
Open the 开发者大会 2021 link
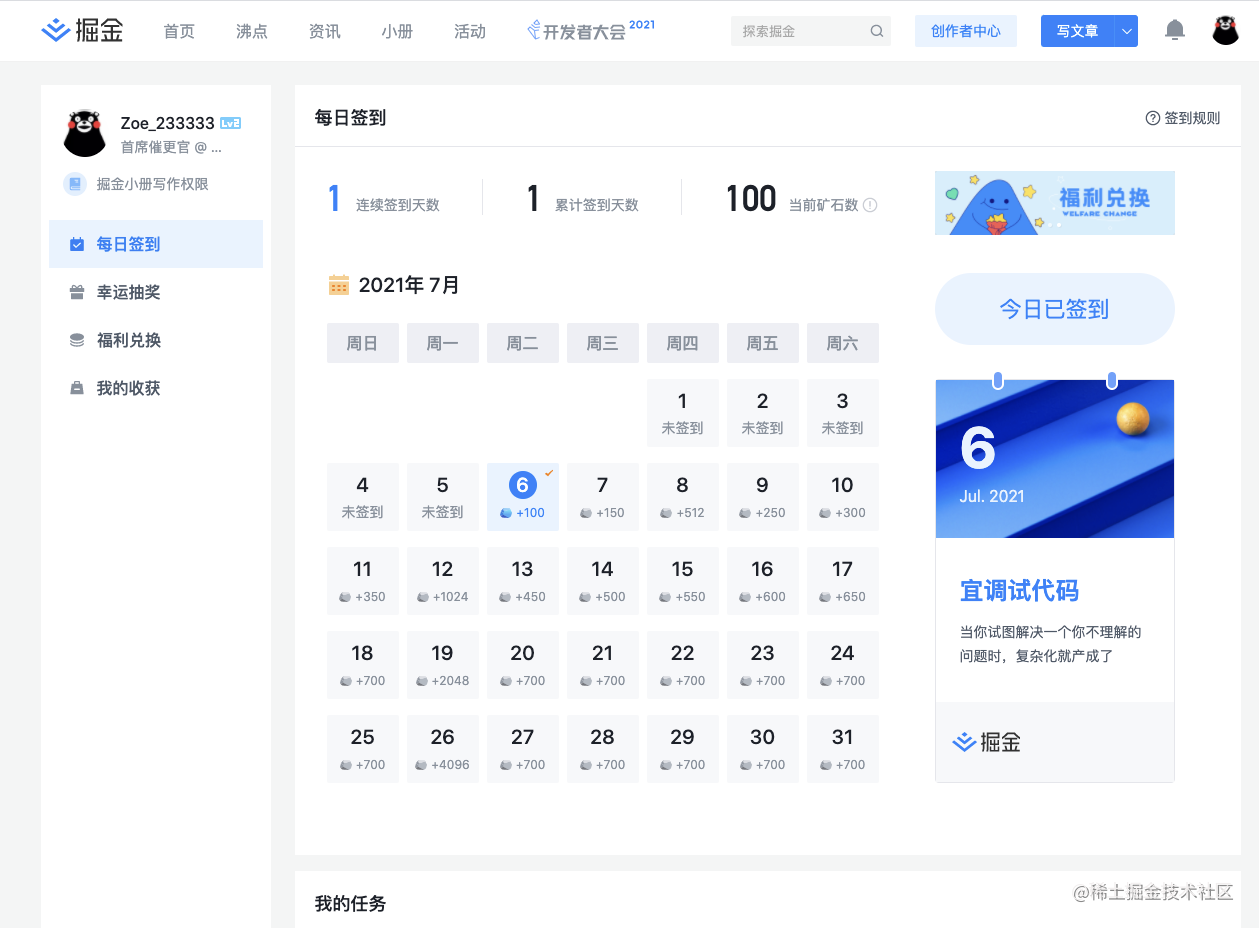[591, 30]
